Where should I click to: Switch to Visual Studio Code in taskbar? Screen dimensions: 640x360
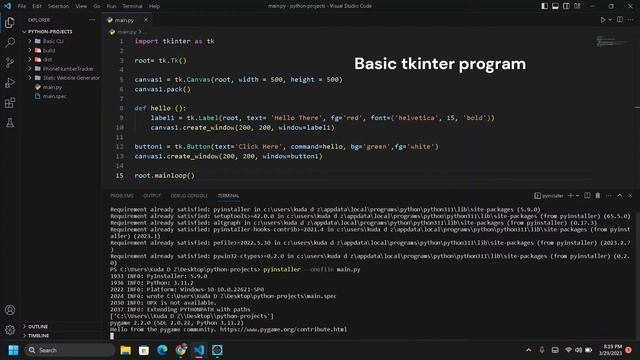(199, 350)
